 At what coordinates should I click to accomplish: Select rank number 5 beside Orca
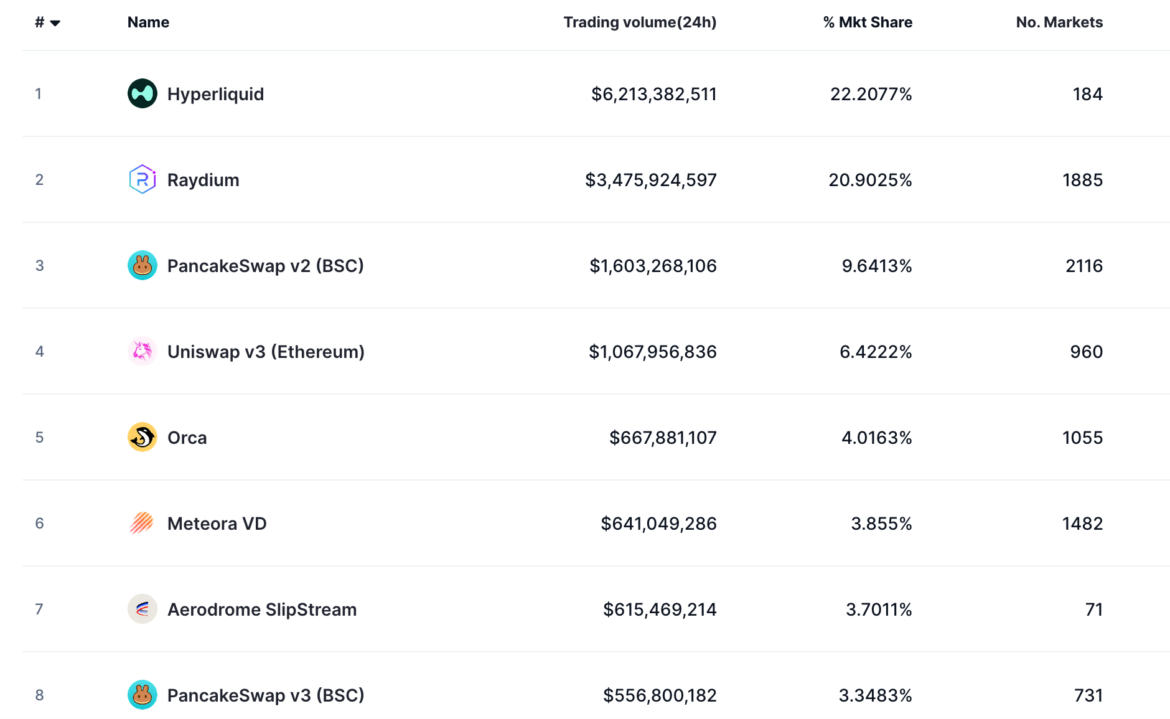tap(39, 437)
